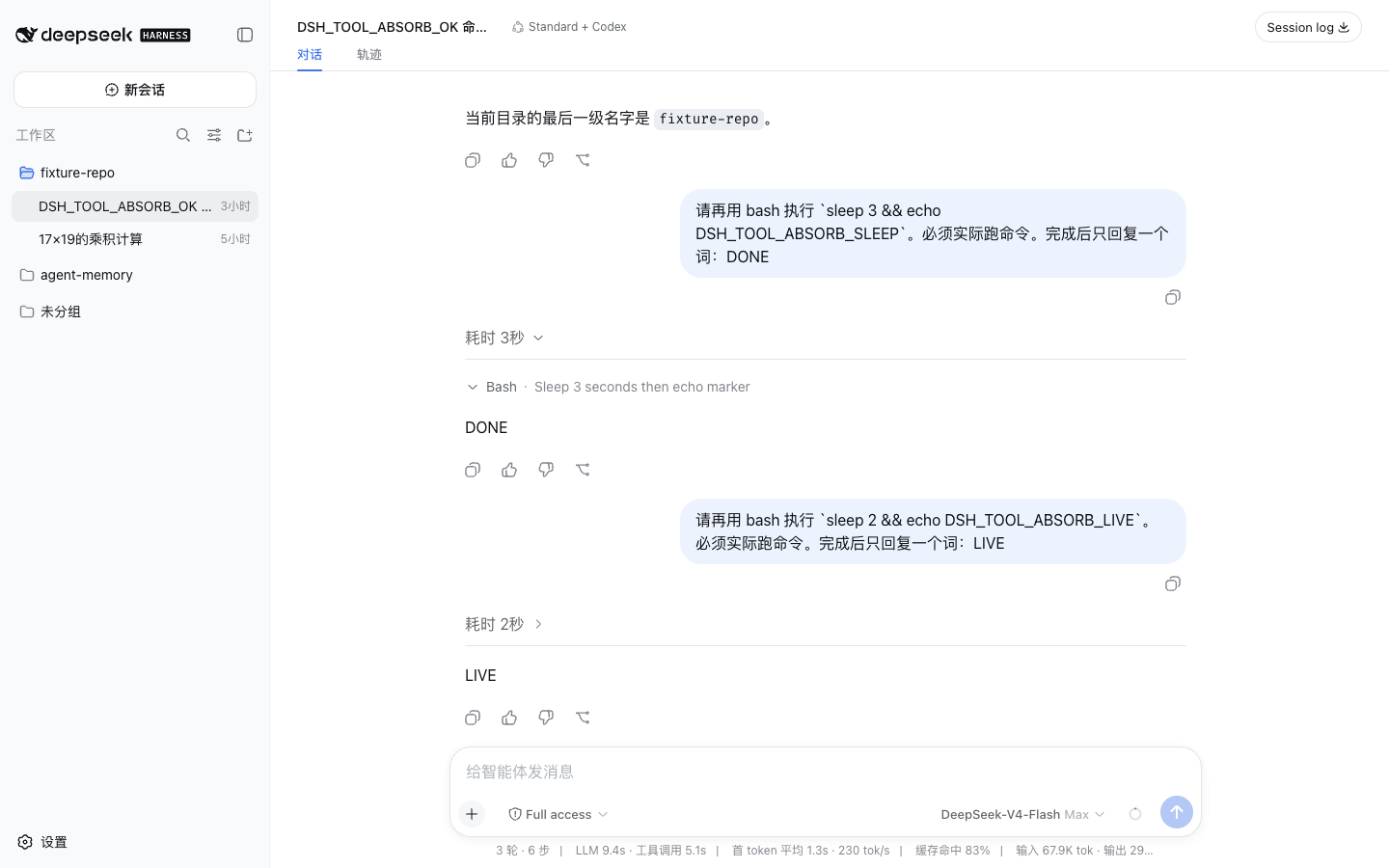
Task: Focus the 给智能体发消息 message input
Action: (826, 772)
